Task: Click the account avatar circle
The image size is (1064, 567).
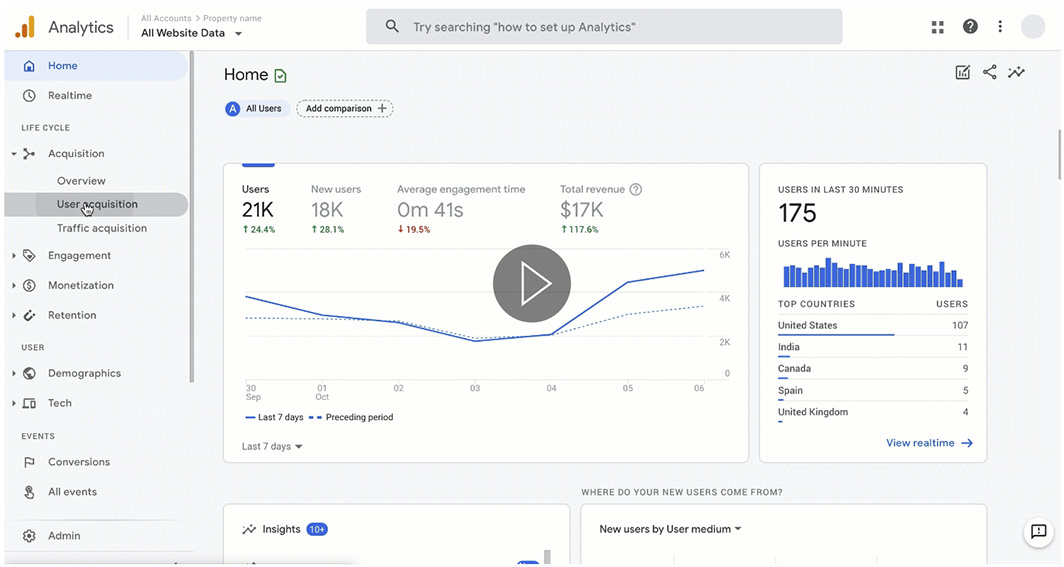Action: [x=1033, y=26]
